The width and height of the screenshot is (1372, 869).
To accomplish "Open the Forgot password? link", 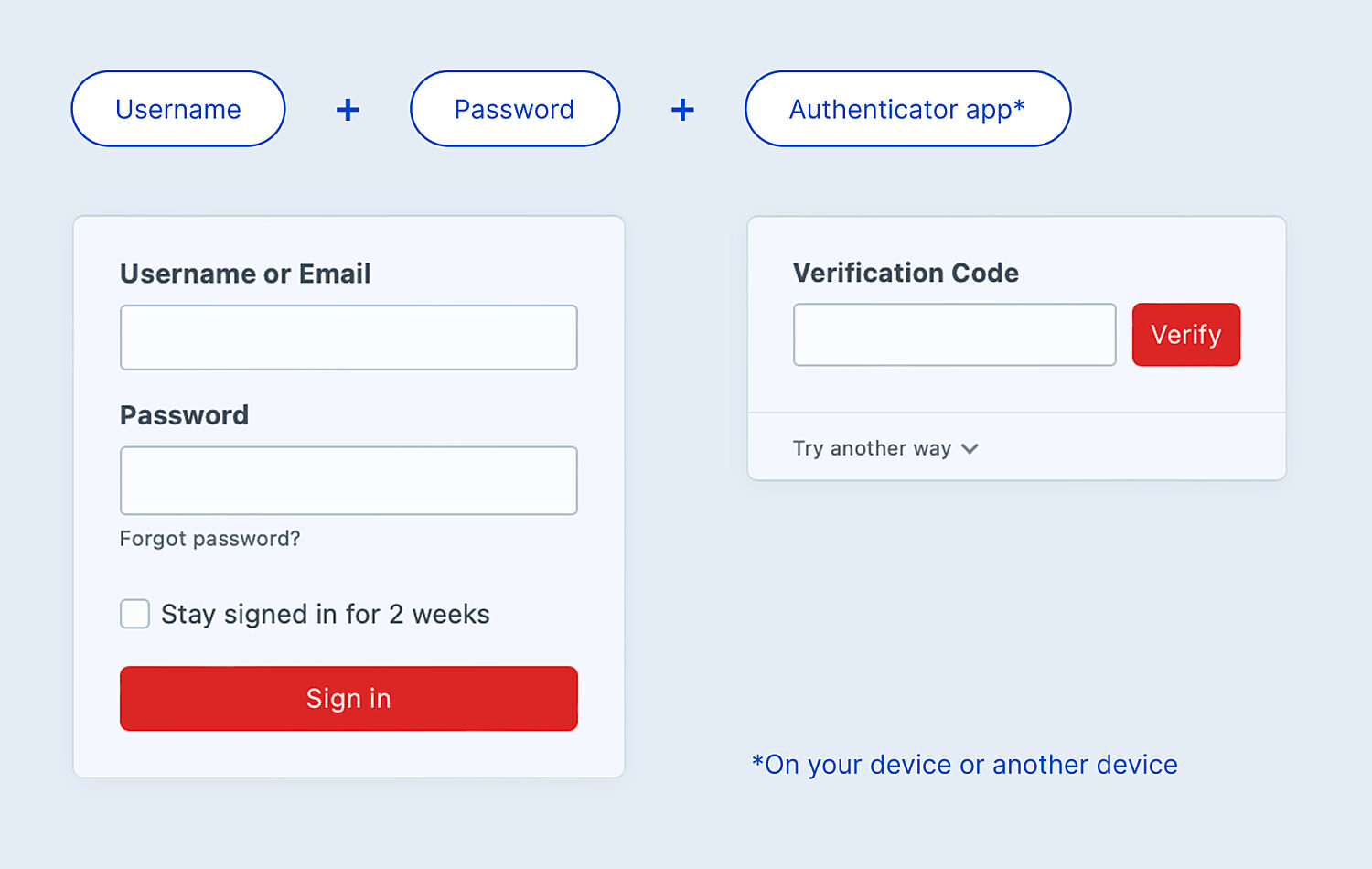I will [x=209, y=539].
